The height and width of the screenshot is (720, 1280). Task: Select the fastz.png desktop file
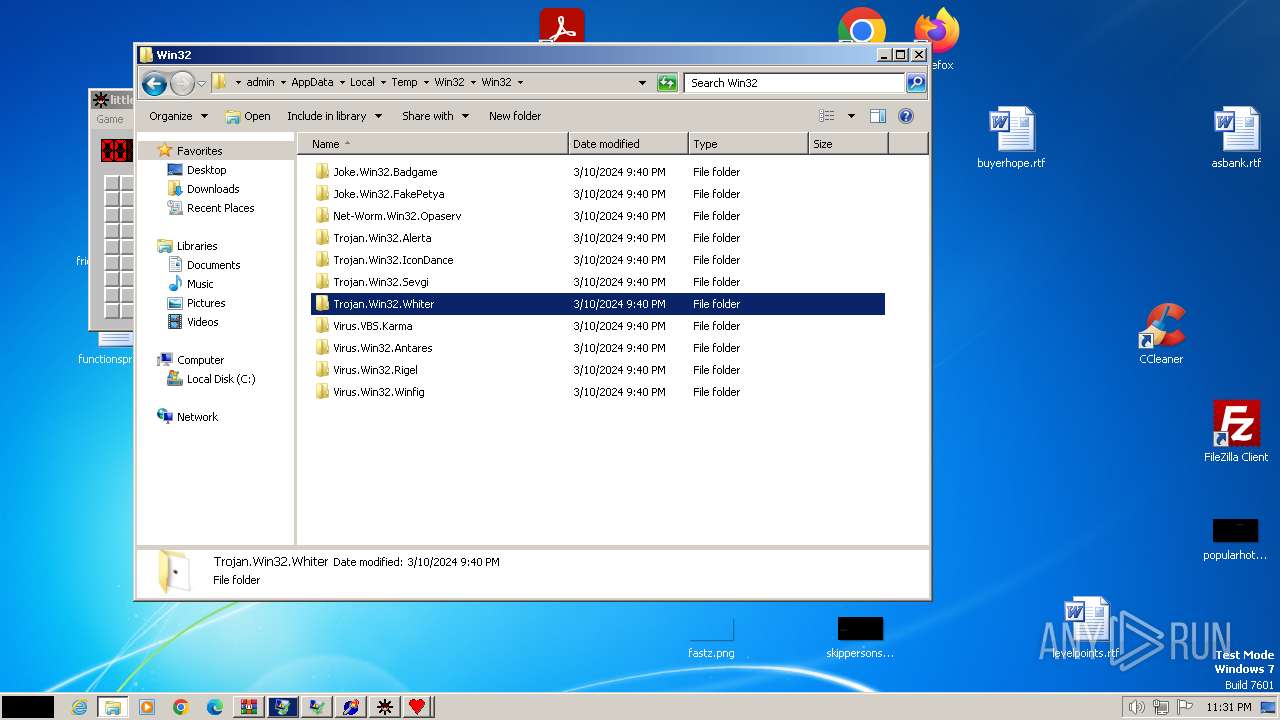[x=711, y=638]
